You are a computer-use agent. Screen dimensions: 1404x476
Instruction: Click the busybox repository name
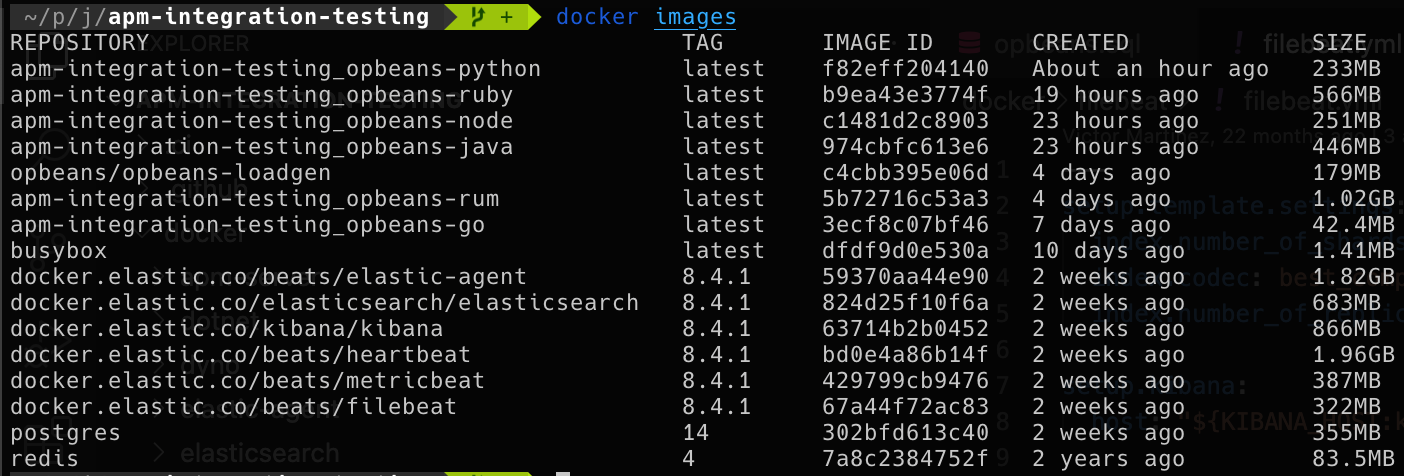58,251
